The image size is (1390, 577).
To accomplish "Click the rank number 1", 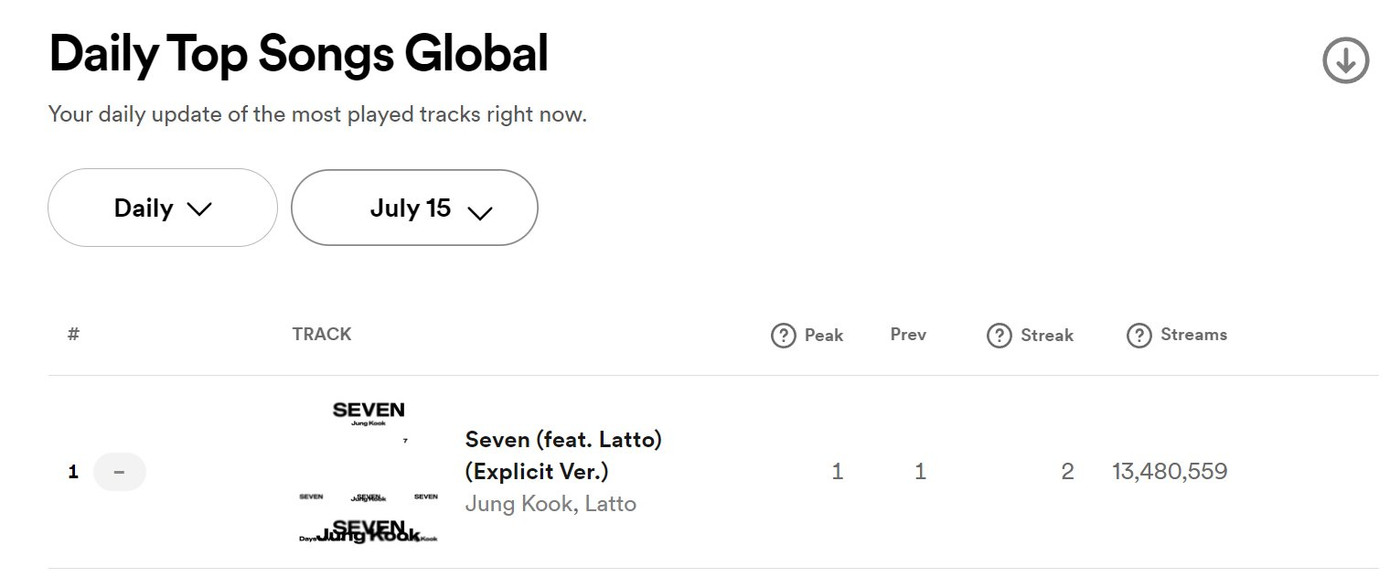I will coord(72,471).
